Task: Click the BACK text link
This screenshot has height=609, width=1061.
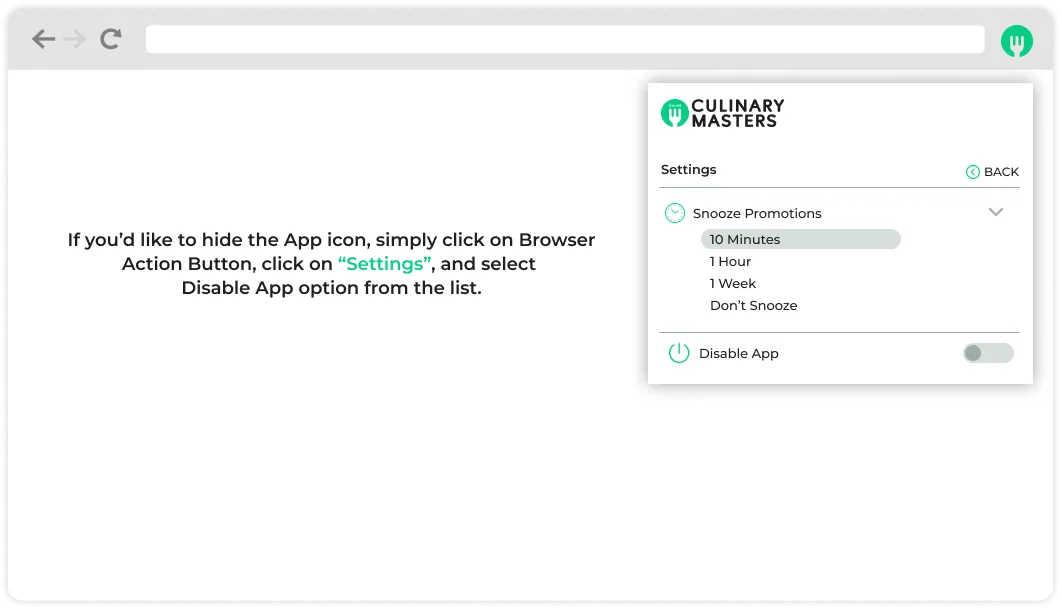Action: (1001, 172)
